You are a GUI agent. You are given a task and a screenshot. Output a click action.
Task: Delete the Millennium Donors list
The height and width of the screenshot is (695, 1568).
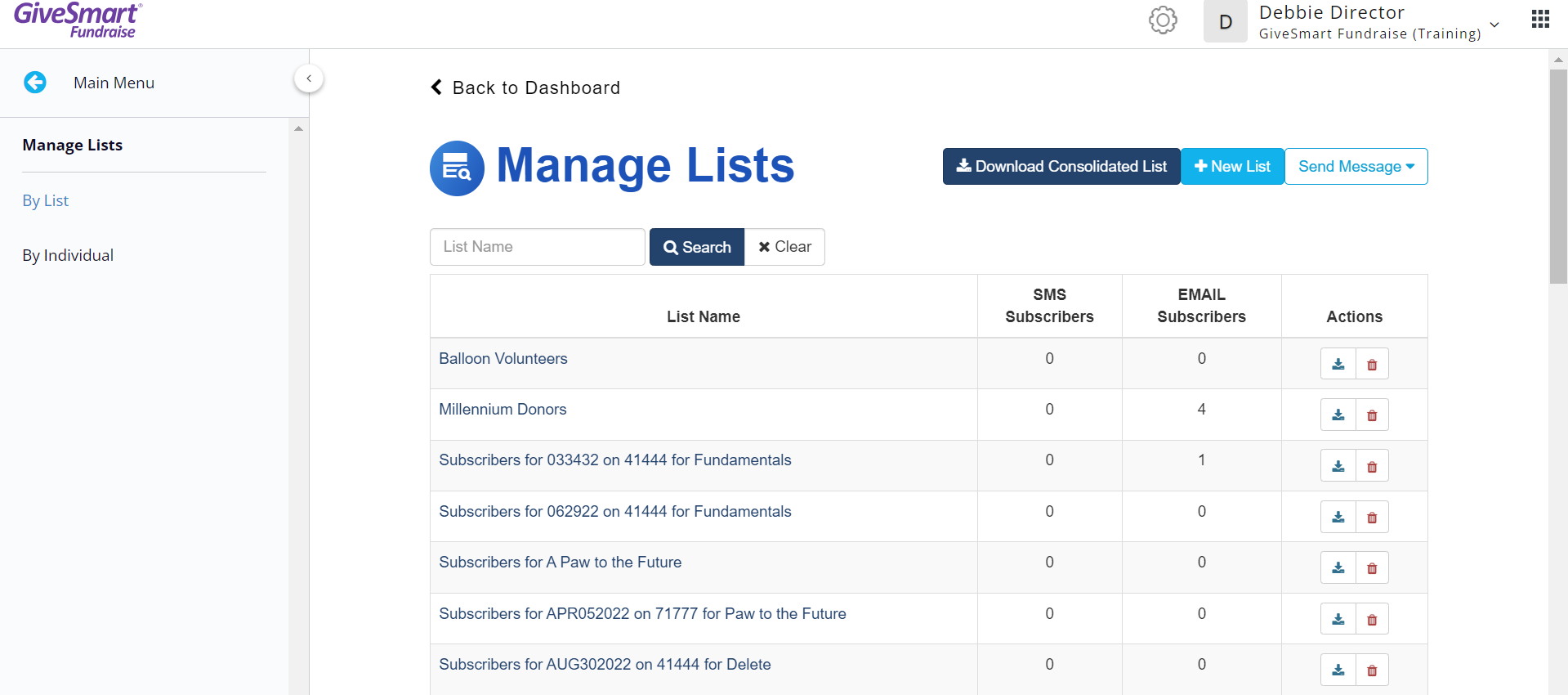click(1372, 415)
